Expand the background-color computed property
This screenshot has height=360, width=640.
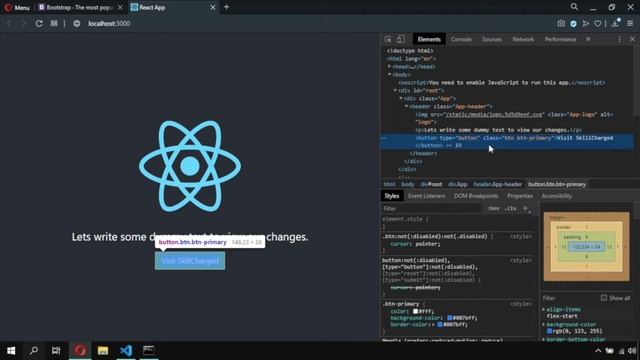coord(544,324)
